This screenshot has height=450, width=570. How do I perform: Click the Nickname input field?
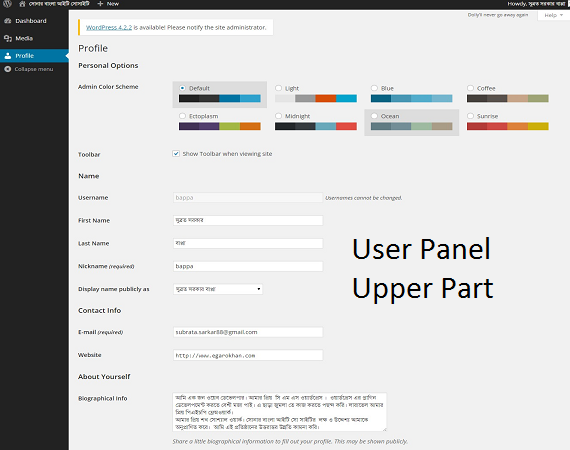pos(248,266)
